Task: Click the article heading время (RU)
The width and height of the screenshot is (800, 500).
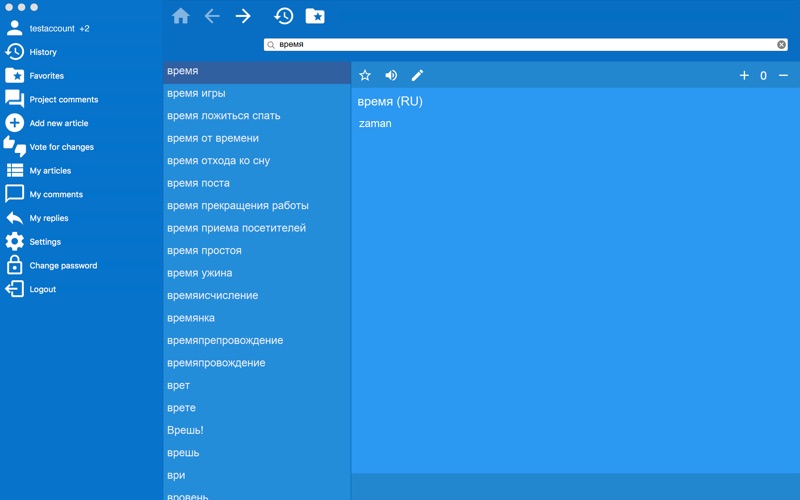Action: pos(390,102)
